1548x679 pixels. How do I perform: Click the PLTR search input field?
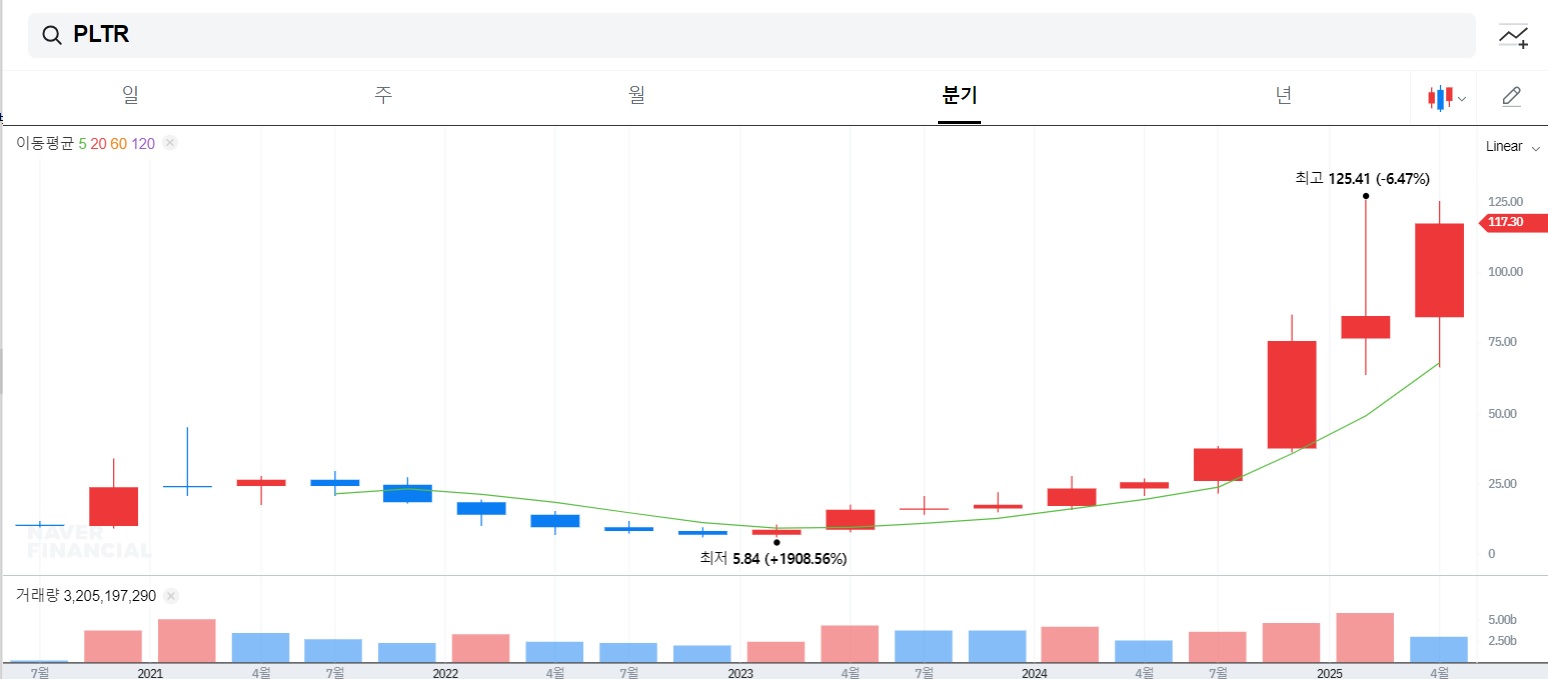(x=752, y=35)
